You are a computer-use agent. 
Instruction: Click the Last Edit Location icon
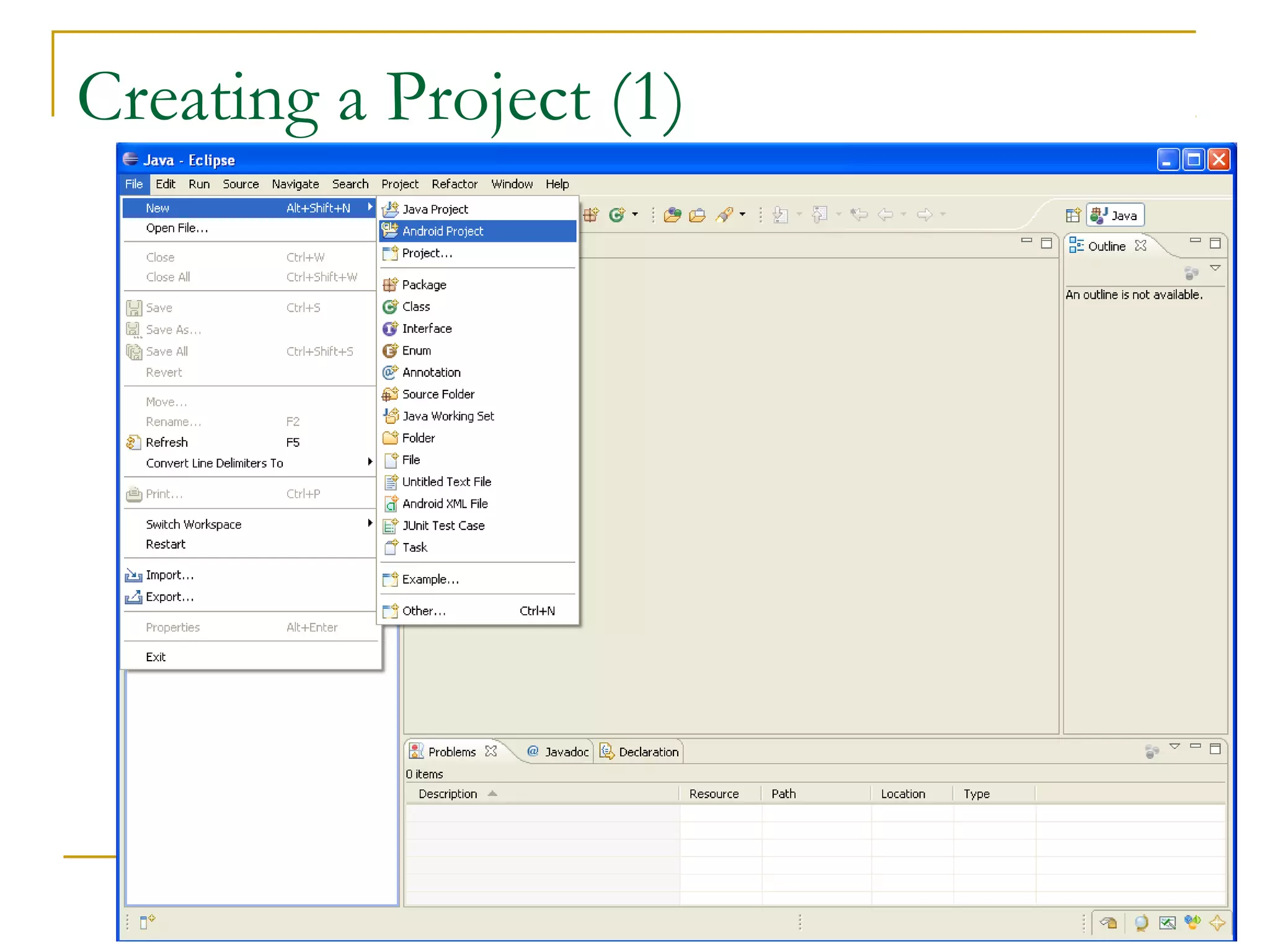point(859,215)
